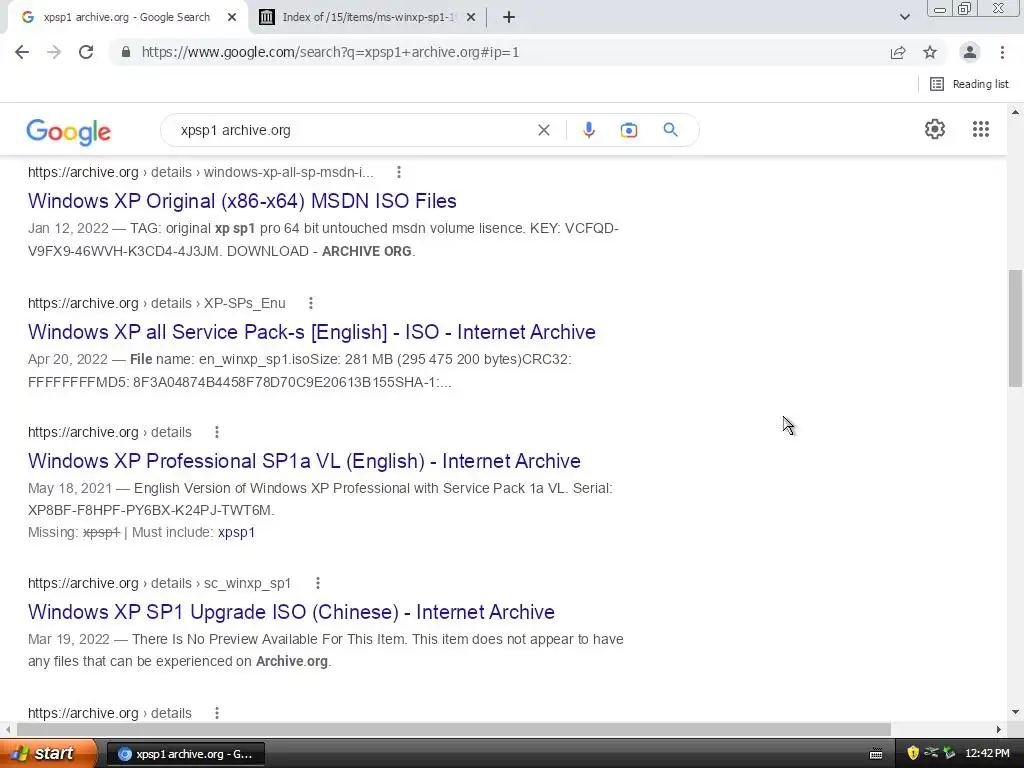Open options for XP-SPs_Enu result
Viewport: 1024px width, 768px height.
(x=311, y=303)
